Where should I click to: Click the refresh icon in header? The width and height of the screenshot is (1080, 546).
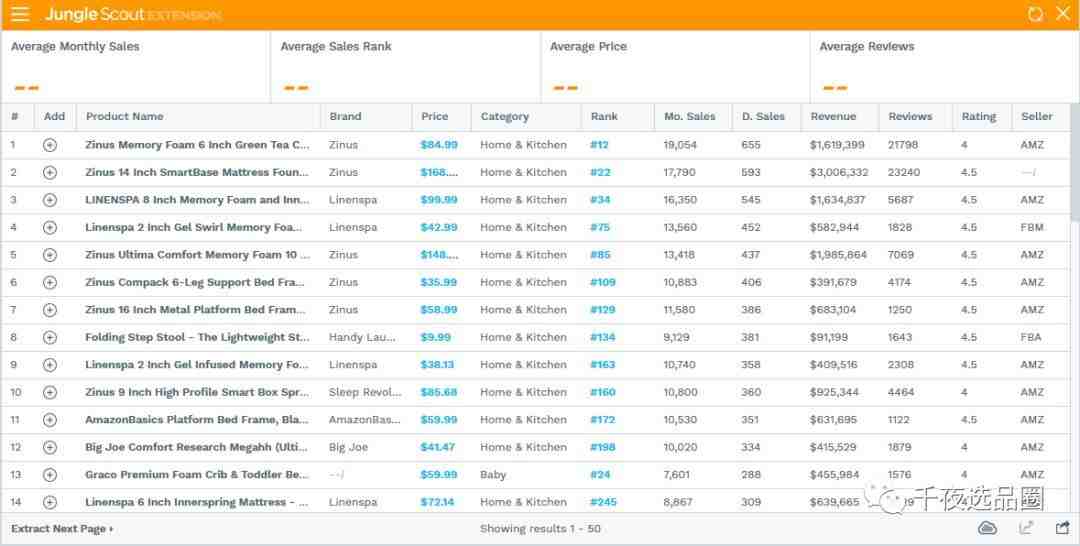(1035, 14)
